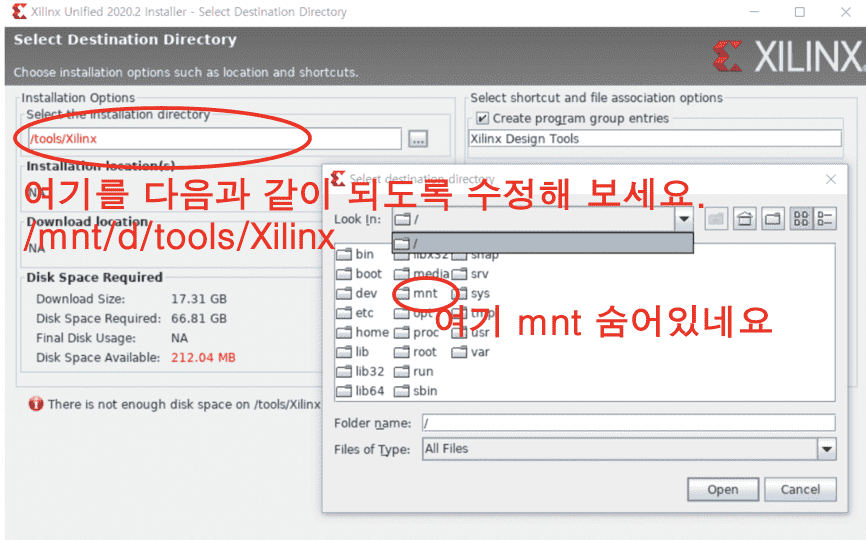Switch to details view icon
The width and height of the screenshot is (866, 540).
tap(825, 219)
